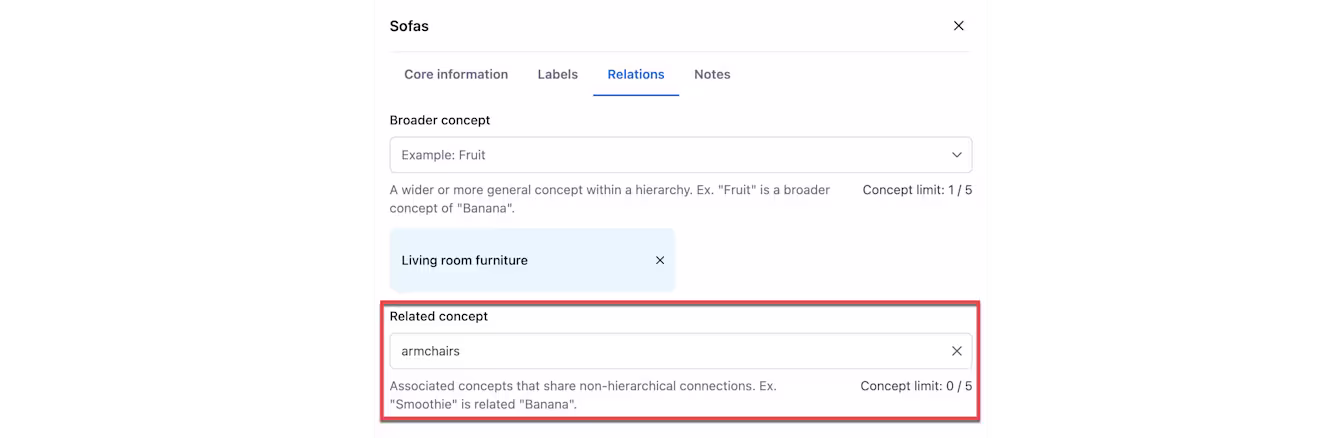Select the Relations tab
This screenshot has height=438, width=1320.
point(636,74)
